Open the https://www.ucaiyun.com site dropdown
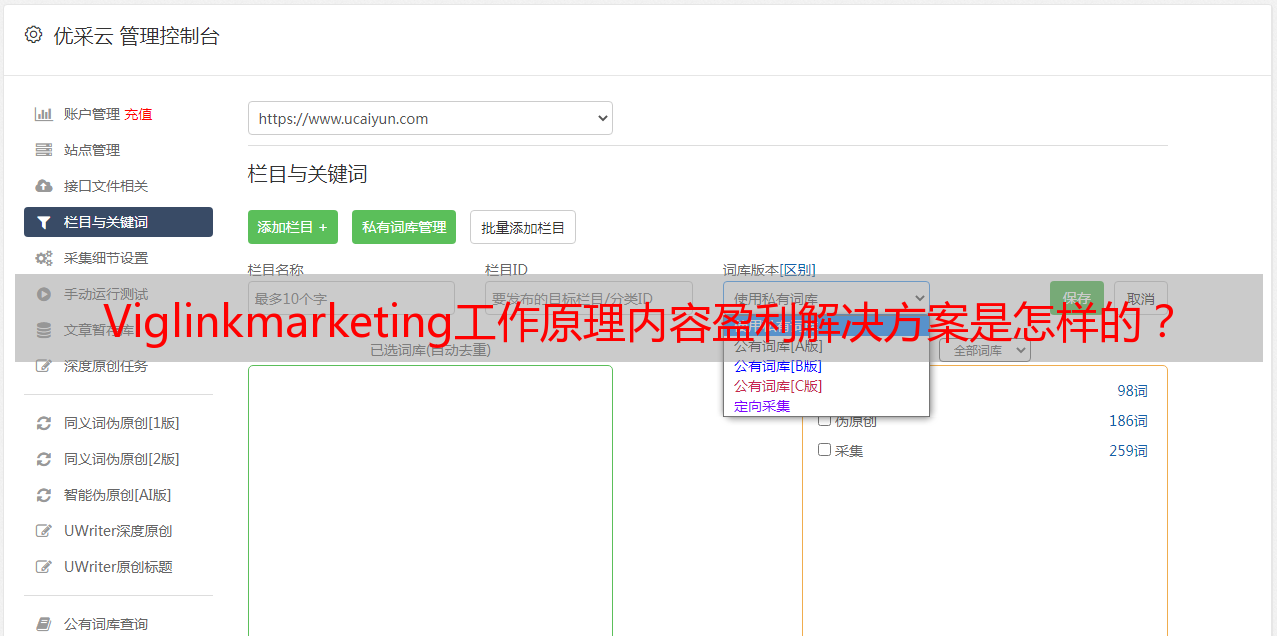 coord(430,118)
